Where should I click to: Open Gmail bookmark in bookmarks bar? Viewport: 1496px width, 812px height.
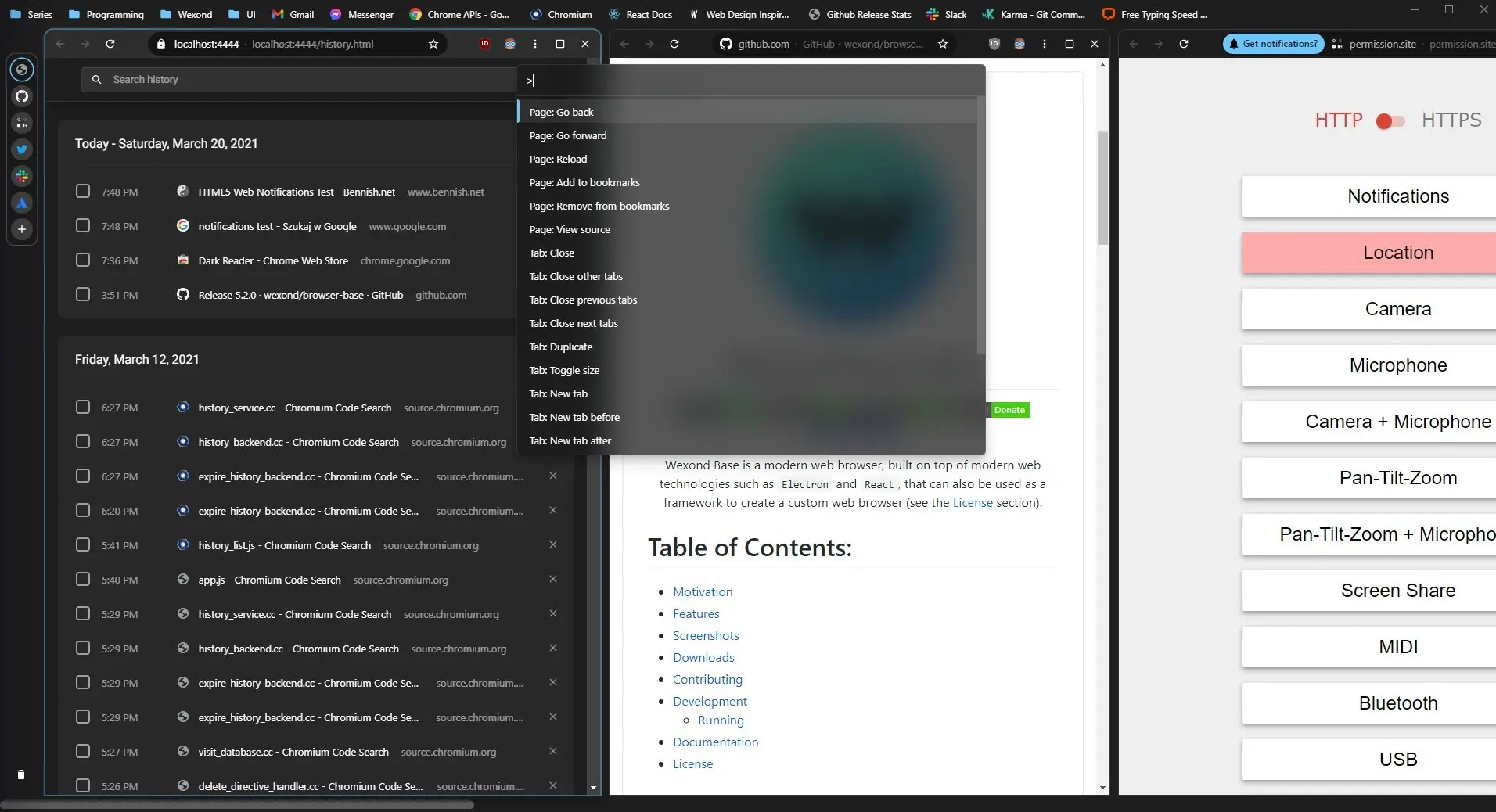click(293, 14)
